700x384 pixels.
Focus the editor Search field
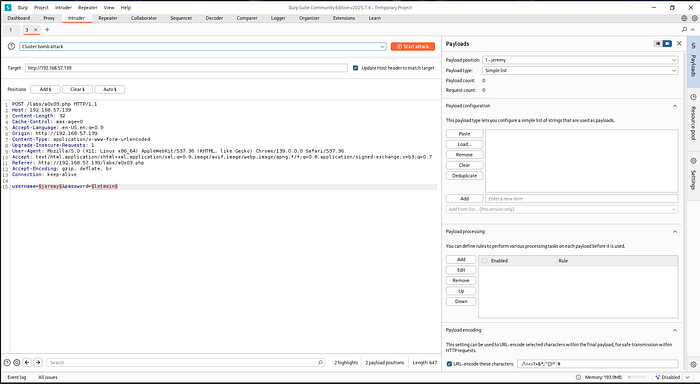185,363
